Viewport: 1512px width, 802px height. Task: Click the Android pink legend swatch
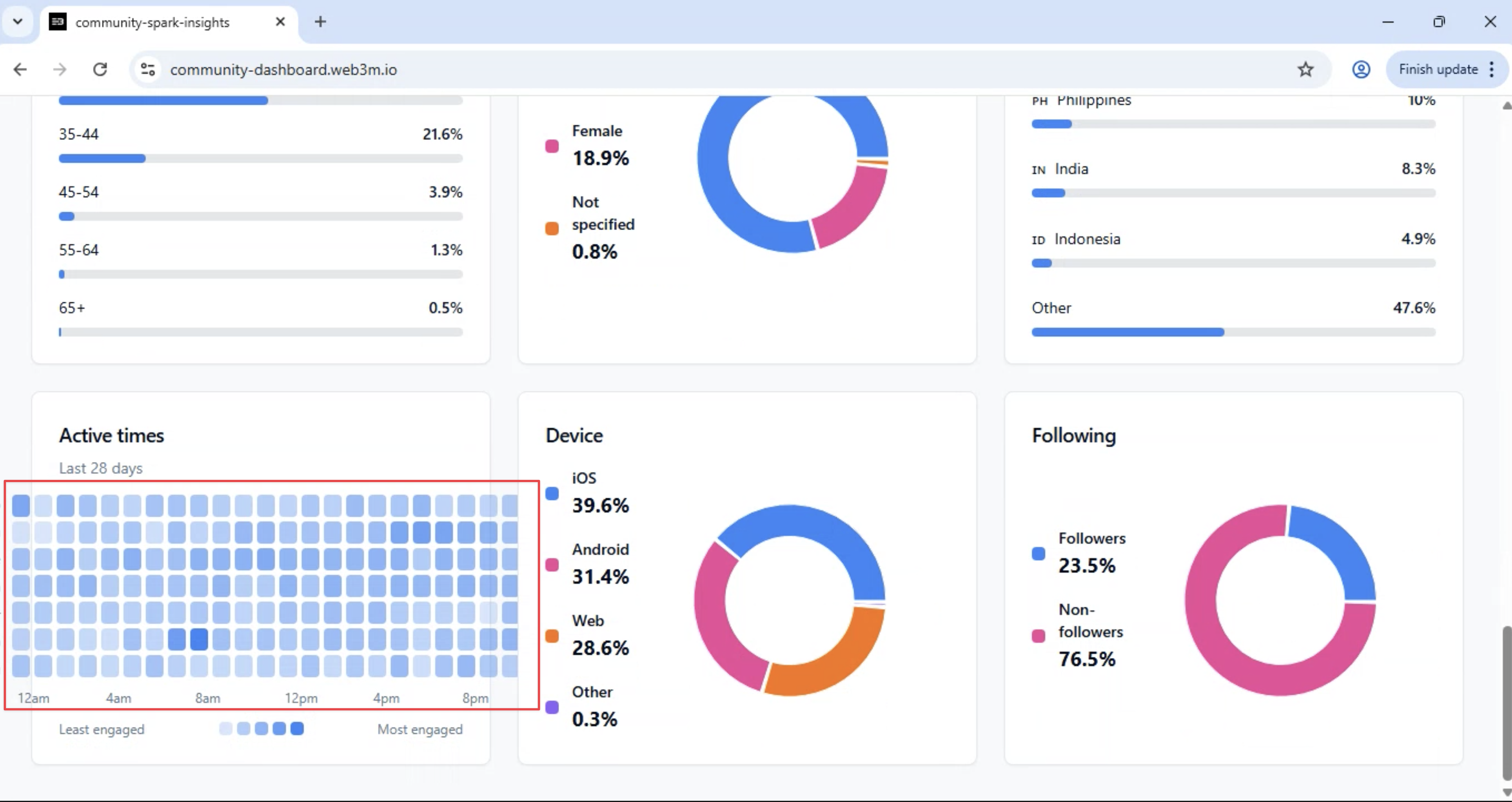552,564
